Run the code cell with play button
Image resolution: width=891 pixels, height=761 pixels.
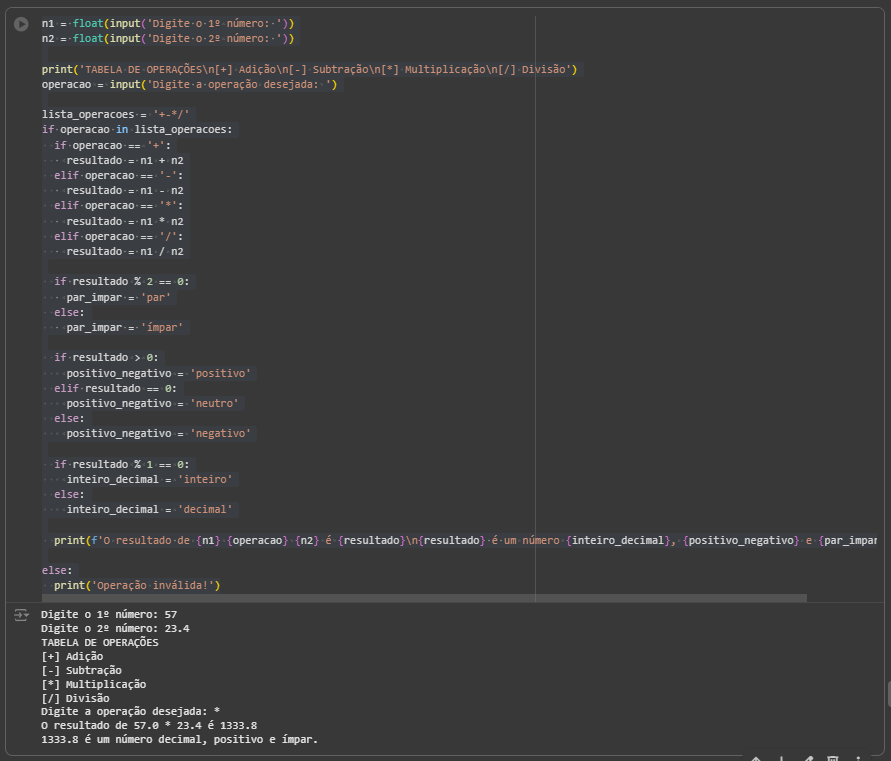coord(21,24)
